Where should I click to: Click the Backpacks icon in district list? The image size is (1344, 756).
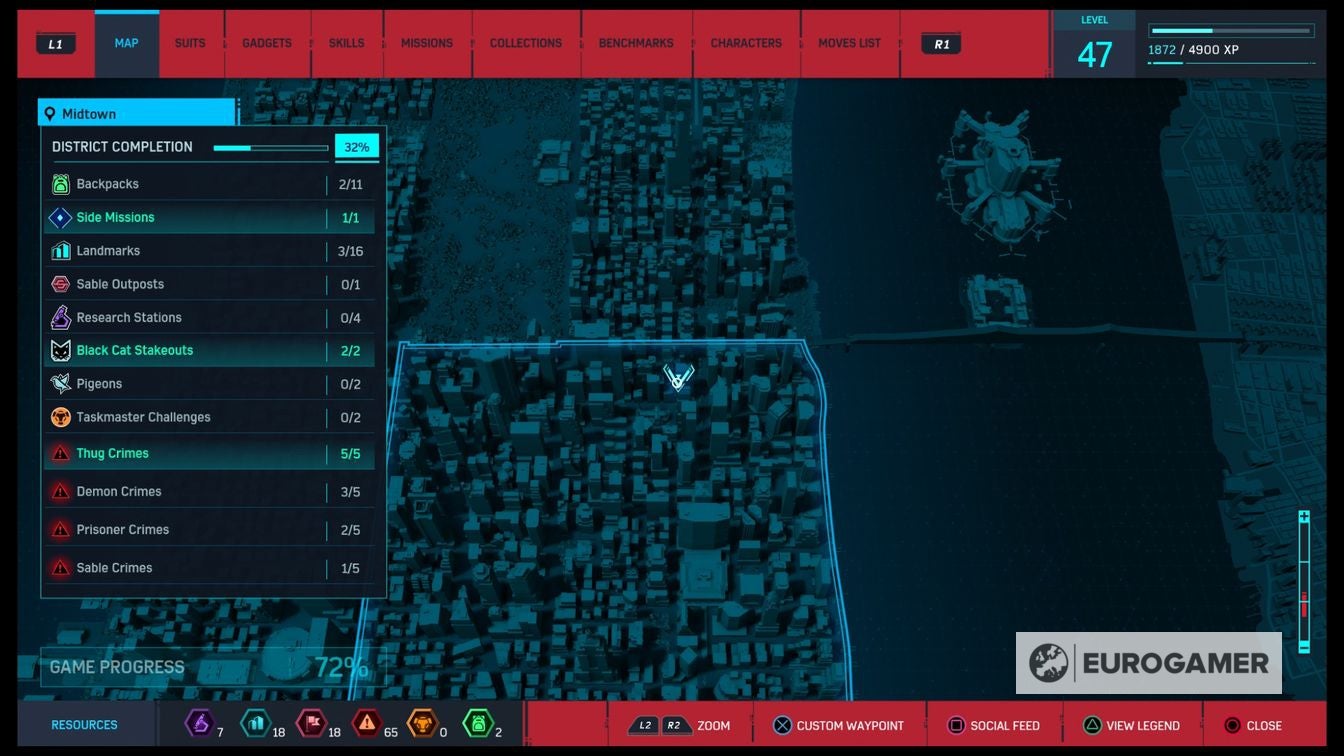click(x=60, y=184)
